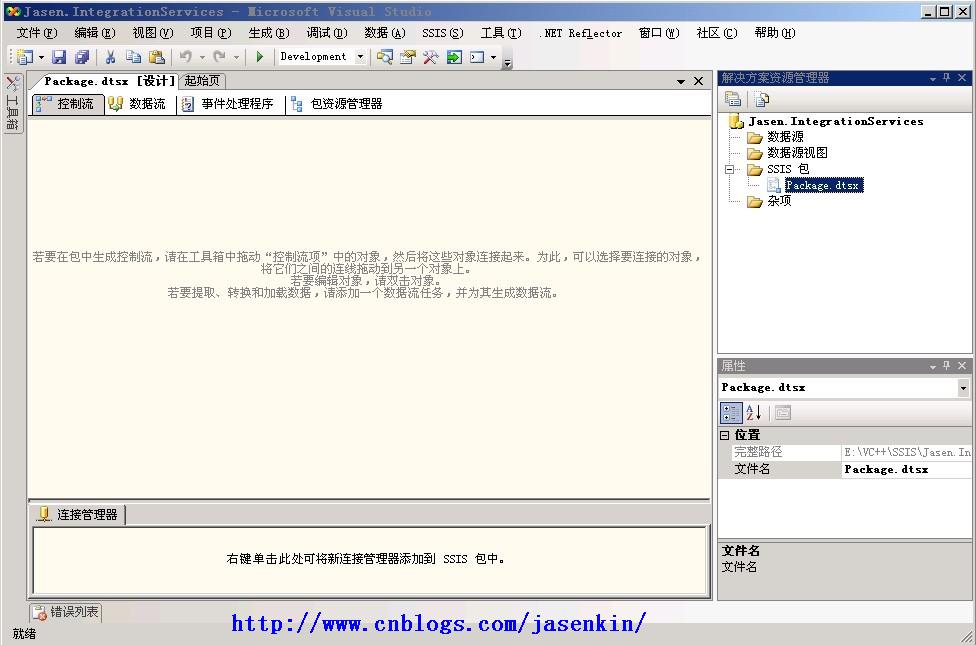Open the 项目 (Project) menu
The height and width of the screenshot is (645, 976).
pos(210,33)
